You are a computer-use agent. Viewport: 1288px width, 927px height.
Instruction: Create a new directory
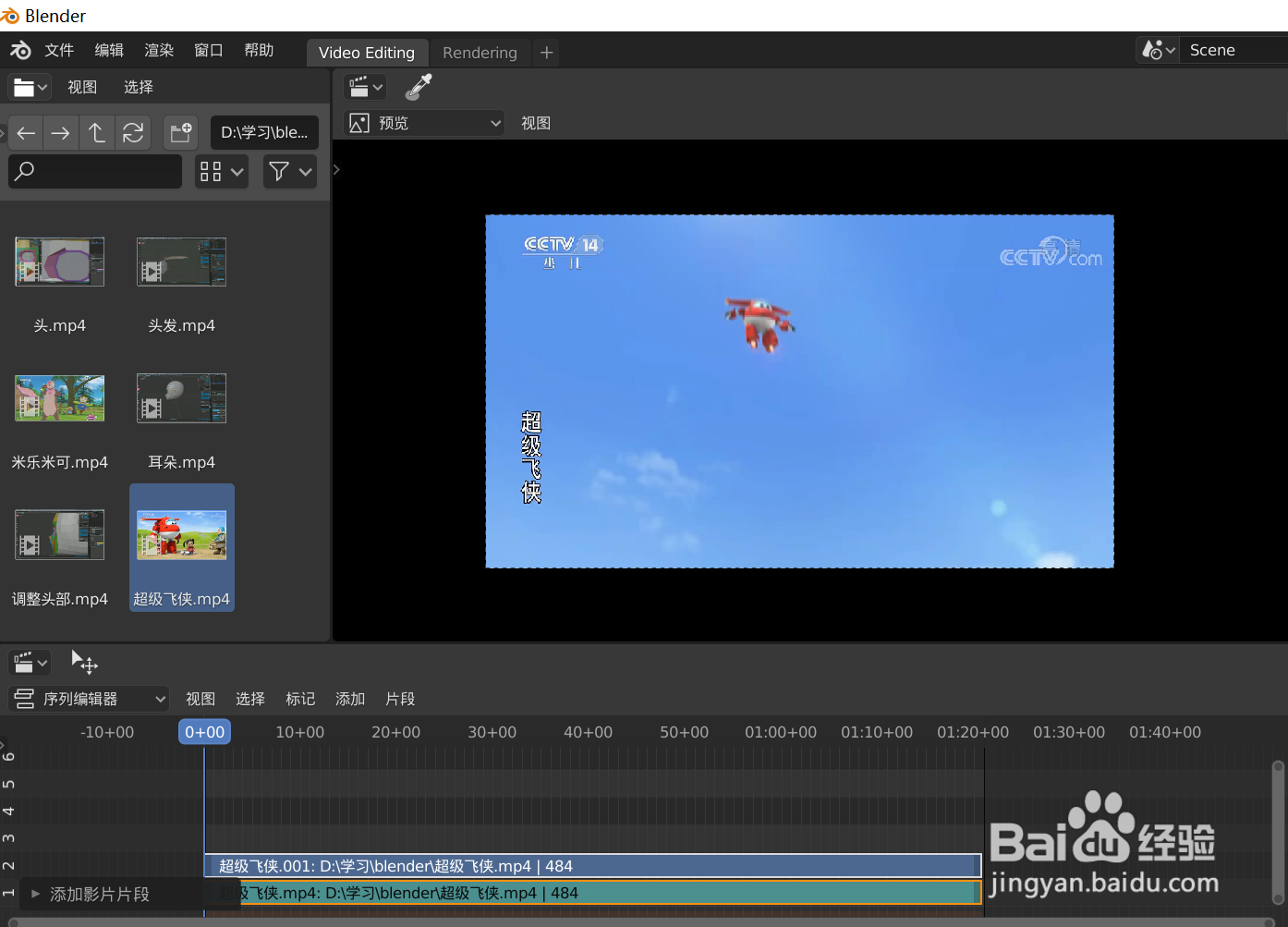[x=181, y=133]
